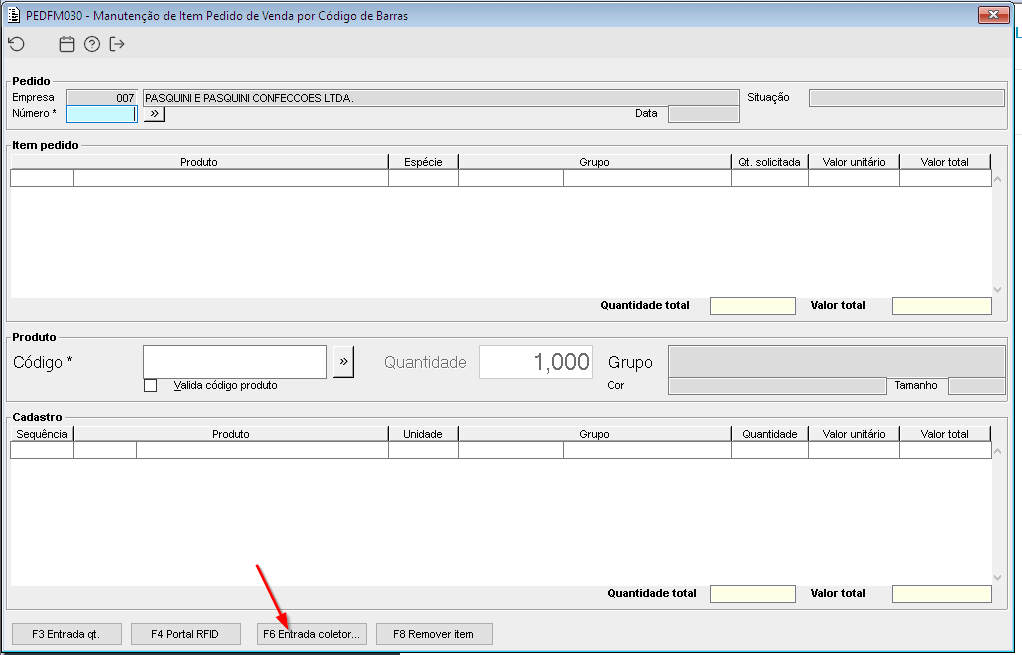Click the Produto Grupo display field
This screenshot has height=655, width=1022.
click(837, 362)
